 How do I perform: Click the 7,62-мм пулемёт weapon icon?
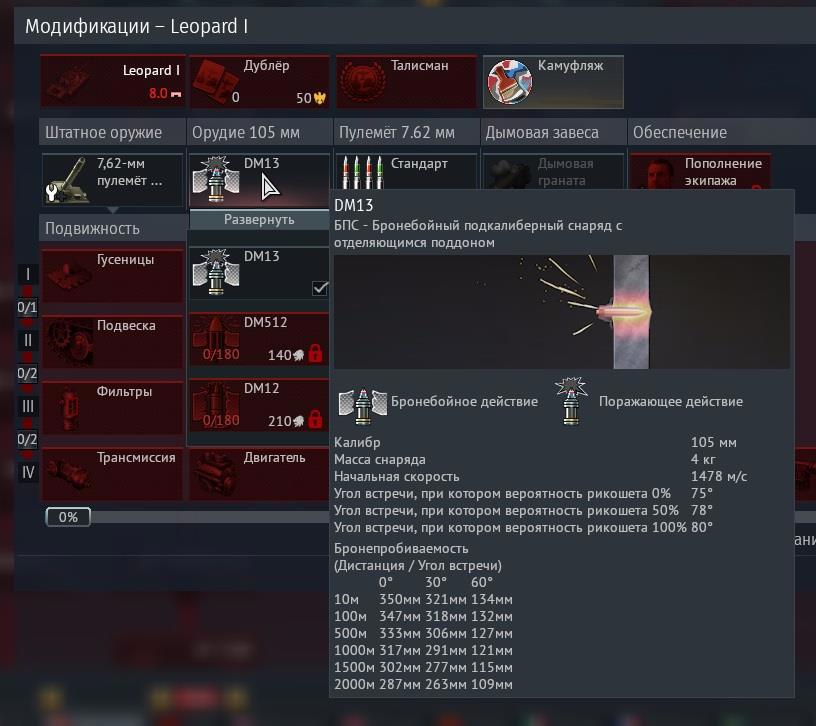pyautogui.click(x=67, y=180)
